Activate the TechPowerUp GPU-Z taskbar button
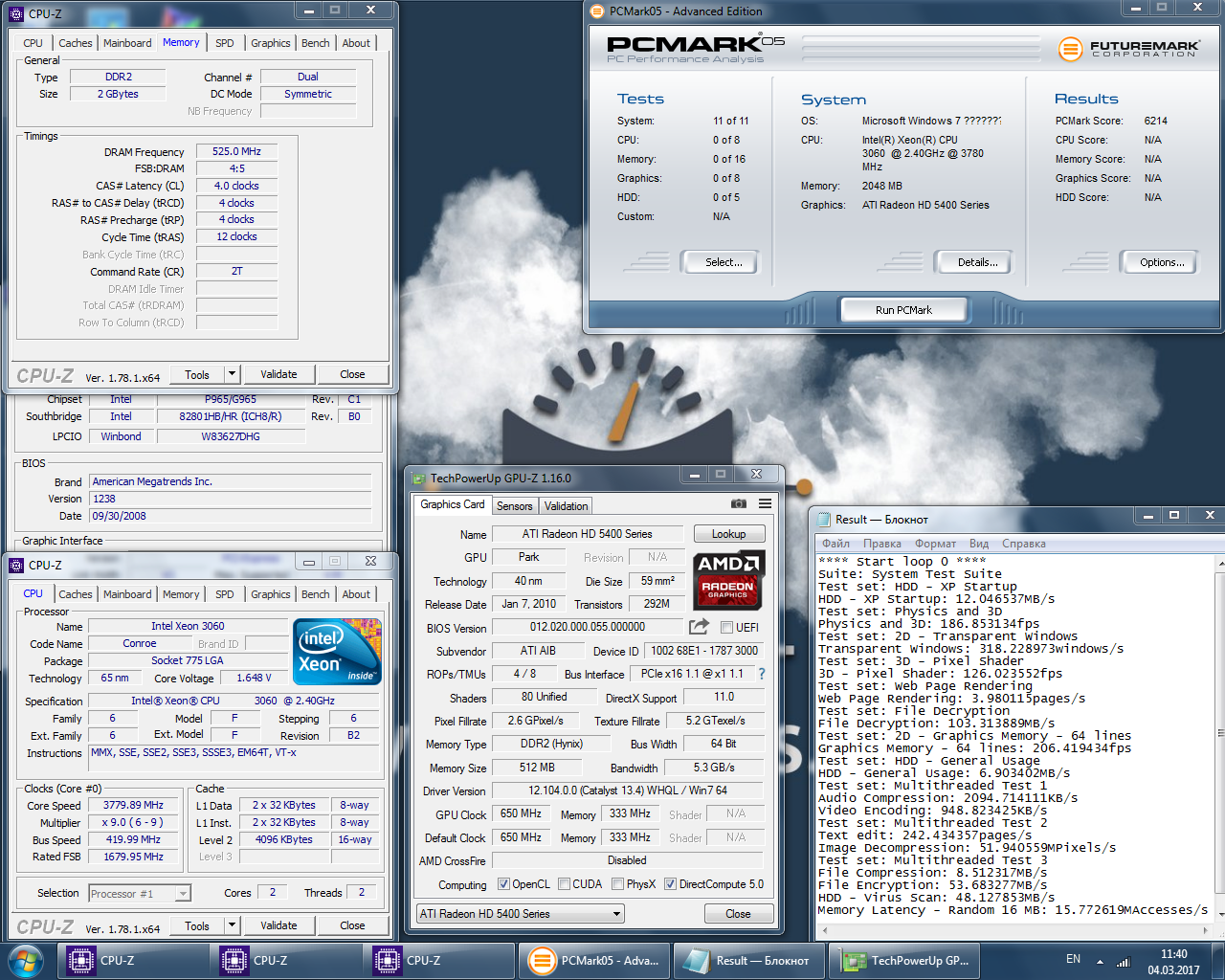This screenshot has height=980, width=1225. tap(903, 961)
